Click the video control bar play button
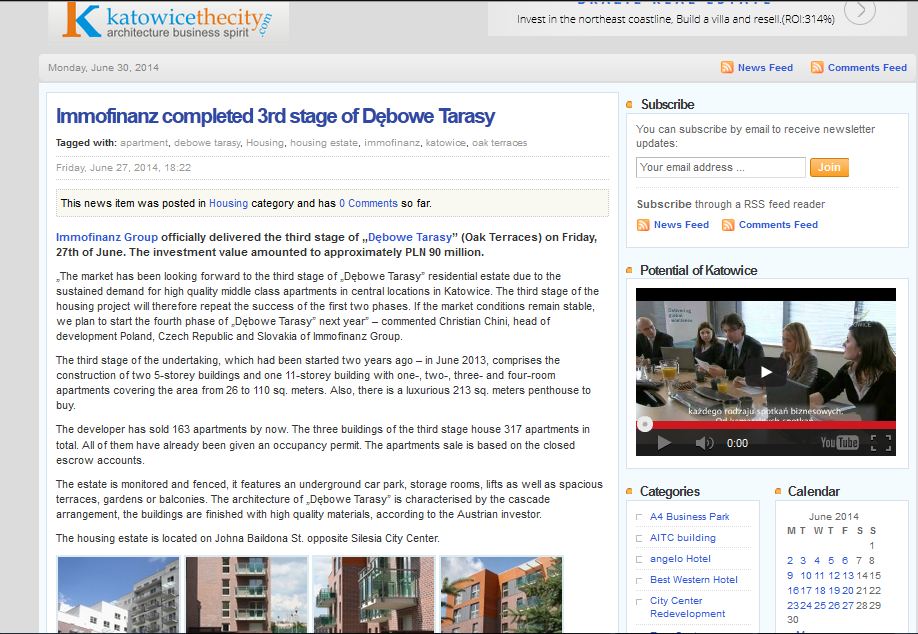The height and width of the screenshot is (634, 918). 663,443
